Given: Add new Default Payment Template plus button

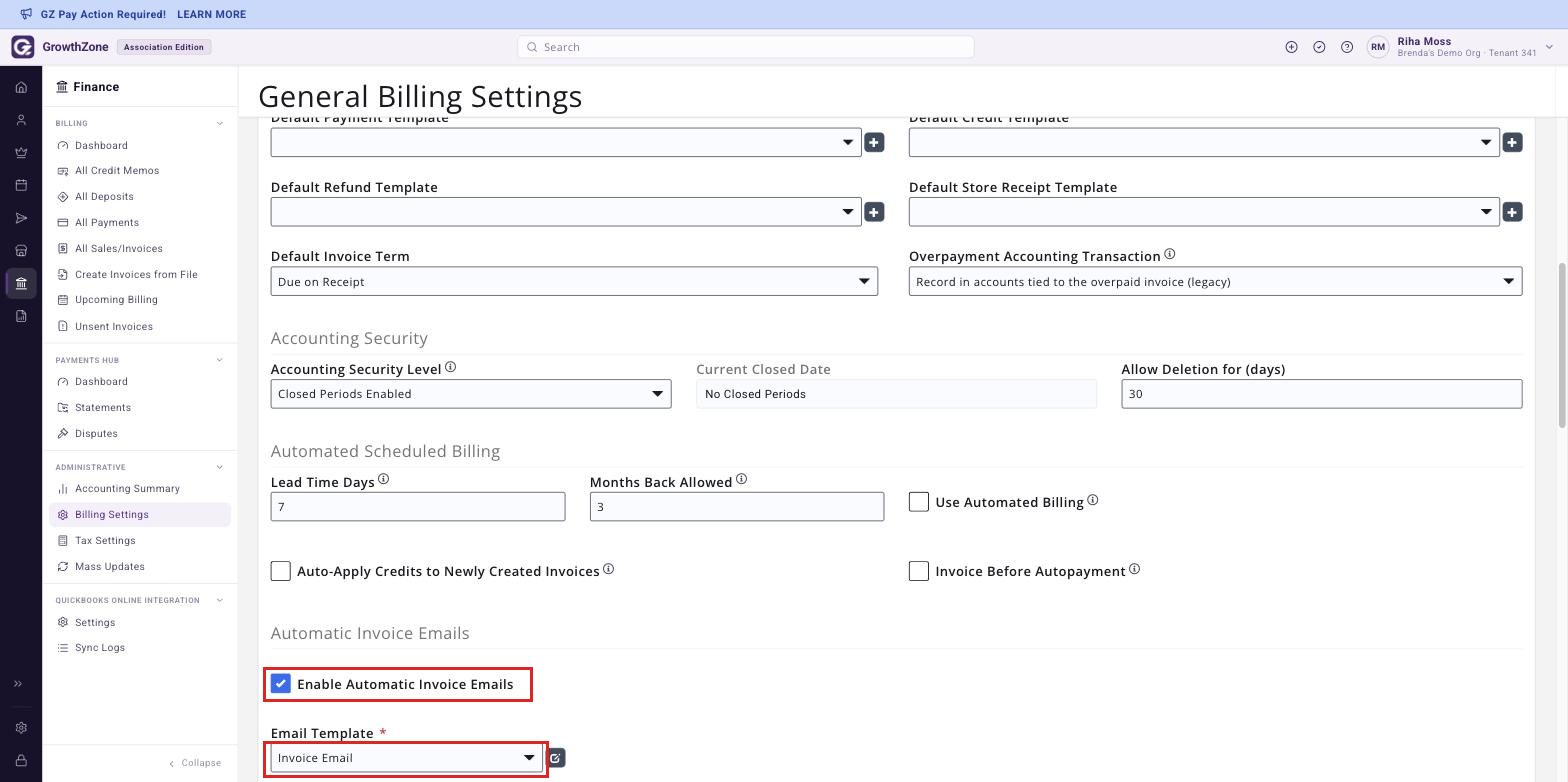Looking at the screenshot, I should point(874,143).
